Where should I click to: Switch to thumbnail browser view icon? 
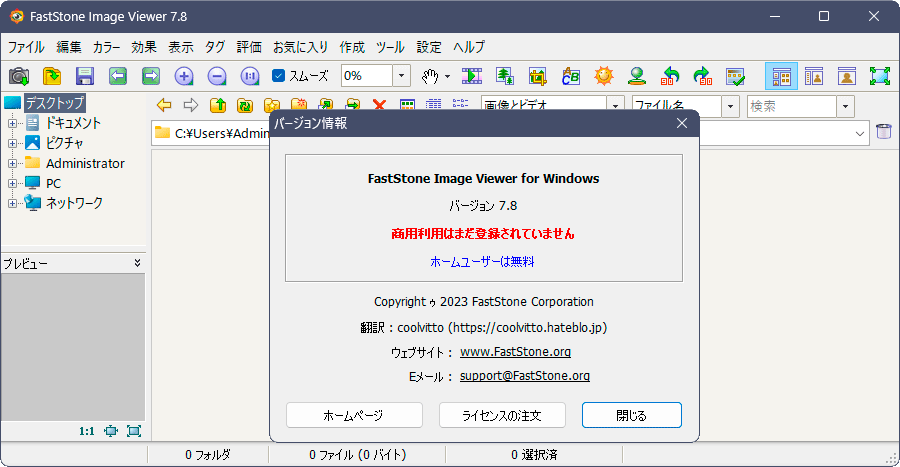[x=781, y=76]
